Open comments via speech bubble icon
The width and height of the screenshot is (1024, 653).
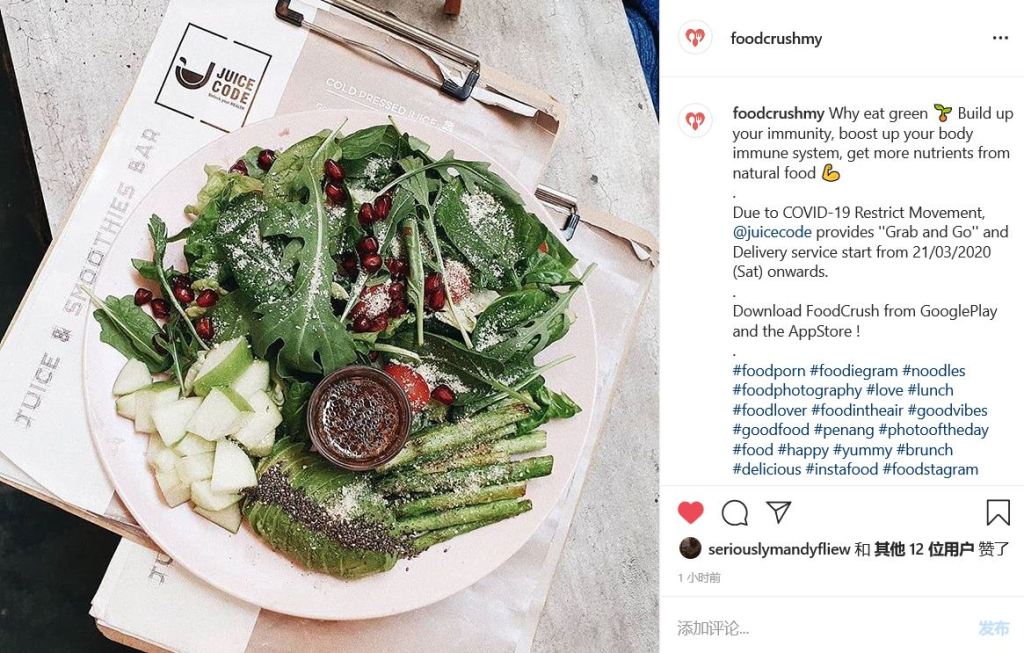tap(735, 513)
